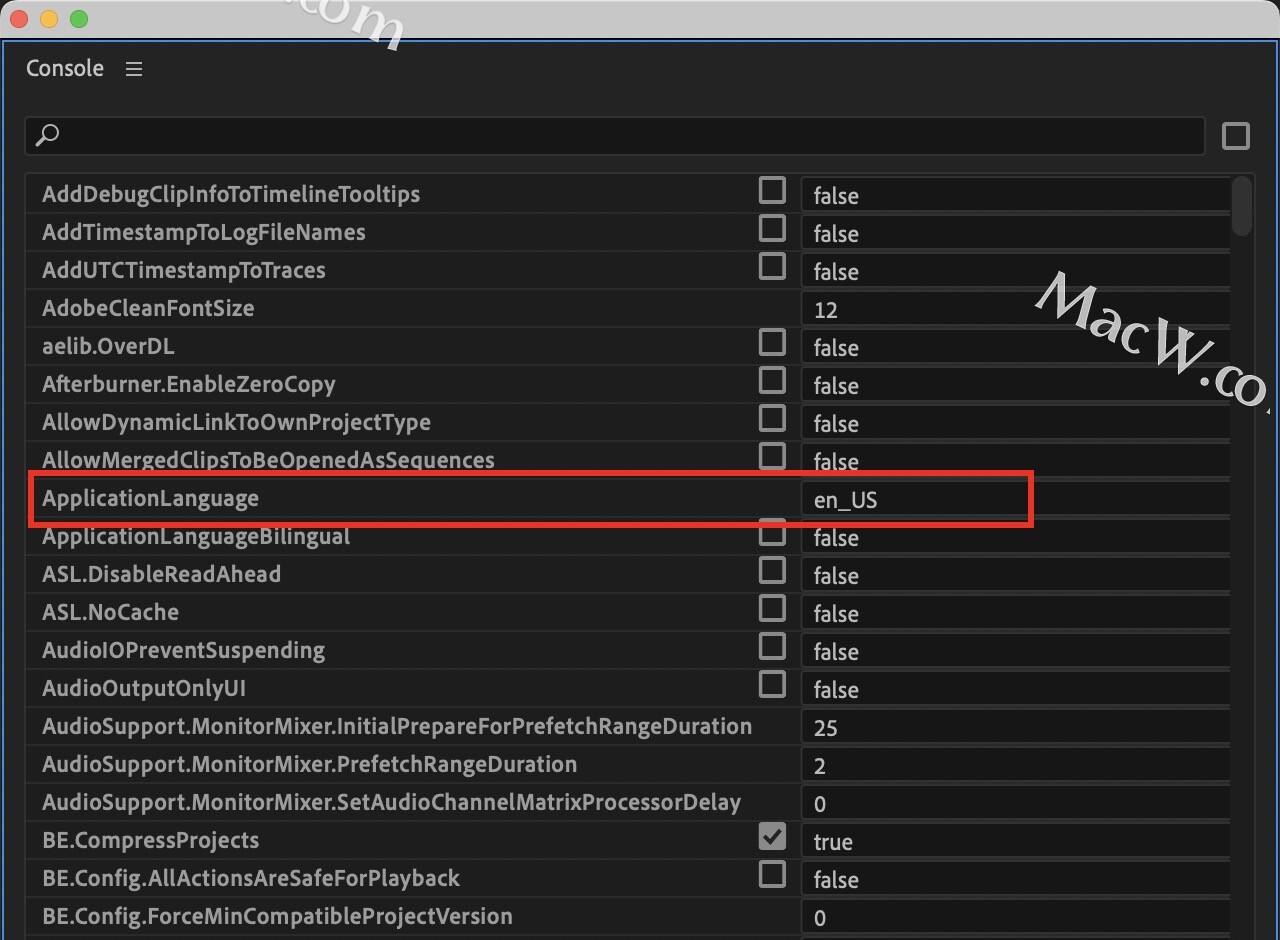Enable AddTimestampToLogFileNames checkbox
Viewport: 1280px width, 940px height.
[x=772, y=228]
